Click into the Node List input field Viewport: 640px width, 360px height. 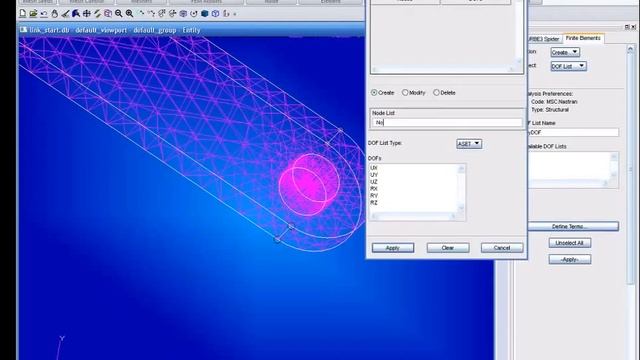pyautogui.click(x=447, y=122)
